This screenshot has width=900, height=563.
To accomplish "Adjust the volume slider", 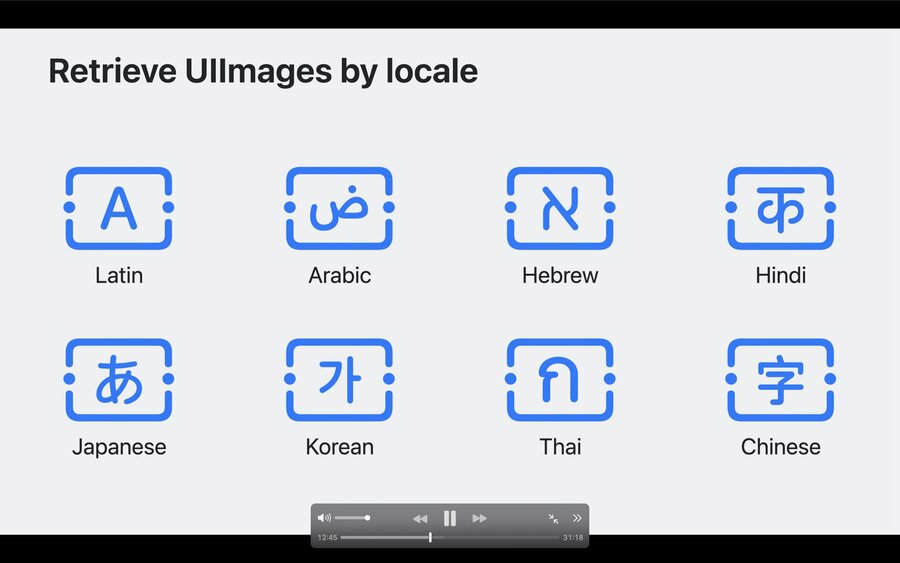I will pyautogui.click(x=352, y=518).
